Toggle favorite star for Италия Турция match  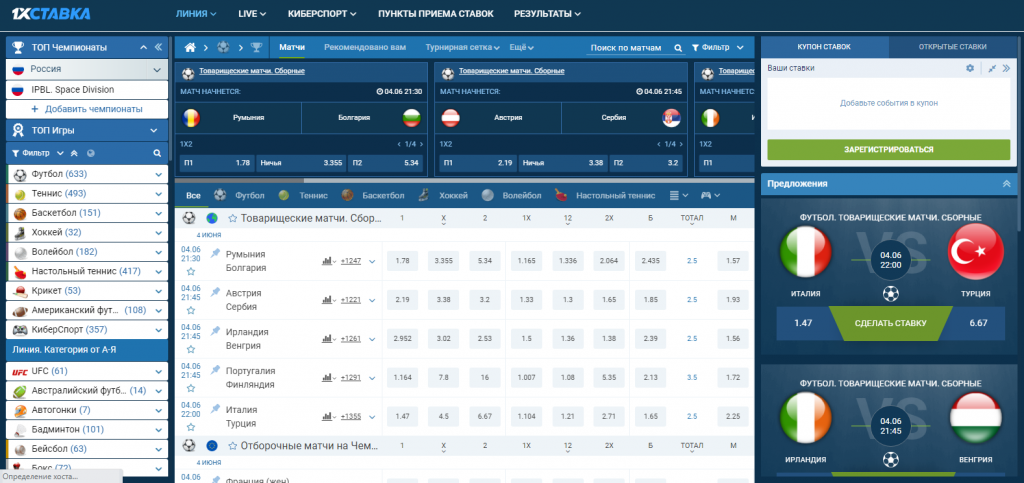click(x=191, y=427)
